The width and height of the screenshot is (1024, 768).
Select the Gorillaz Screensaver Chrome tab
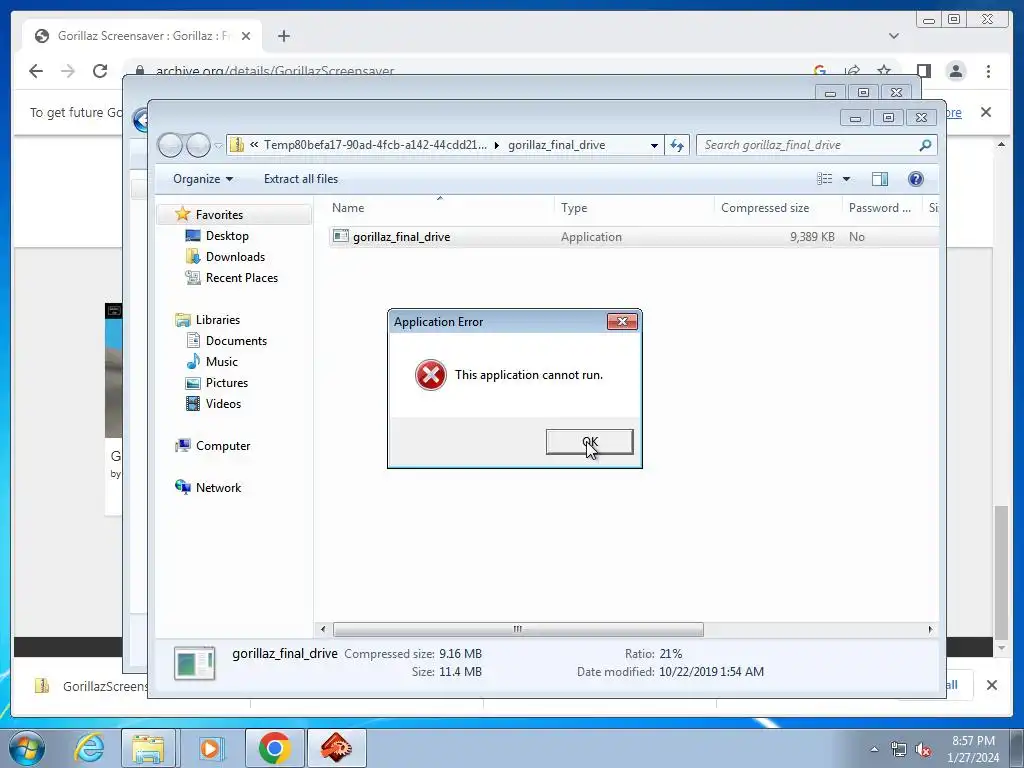143,36
